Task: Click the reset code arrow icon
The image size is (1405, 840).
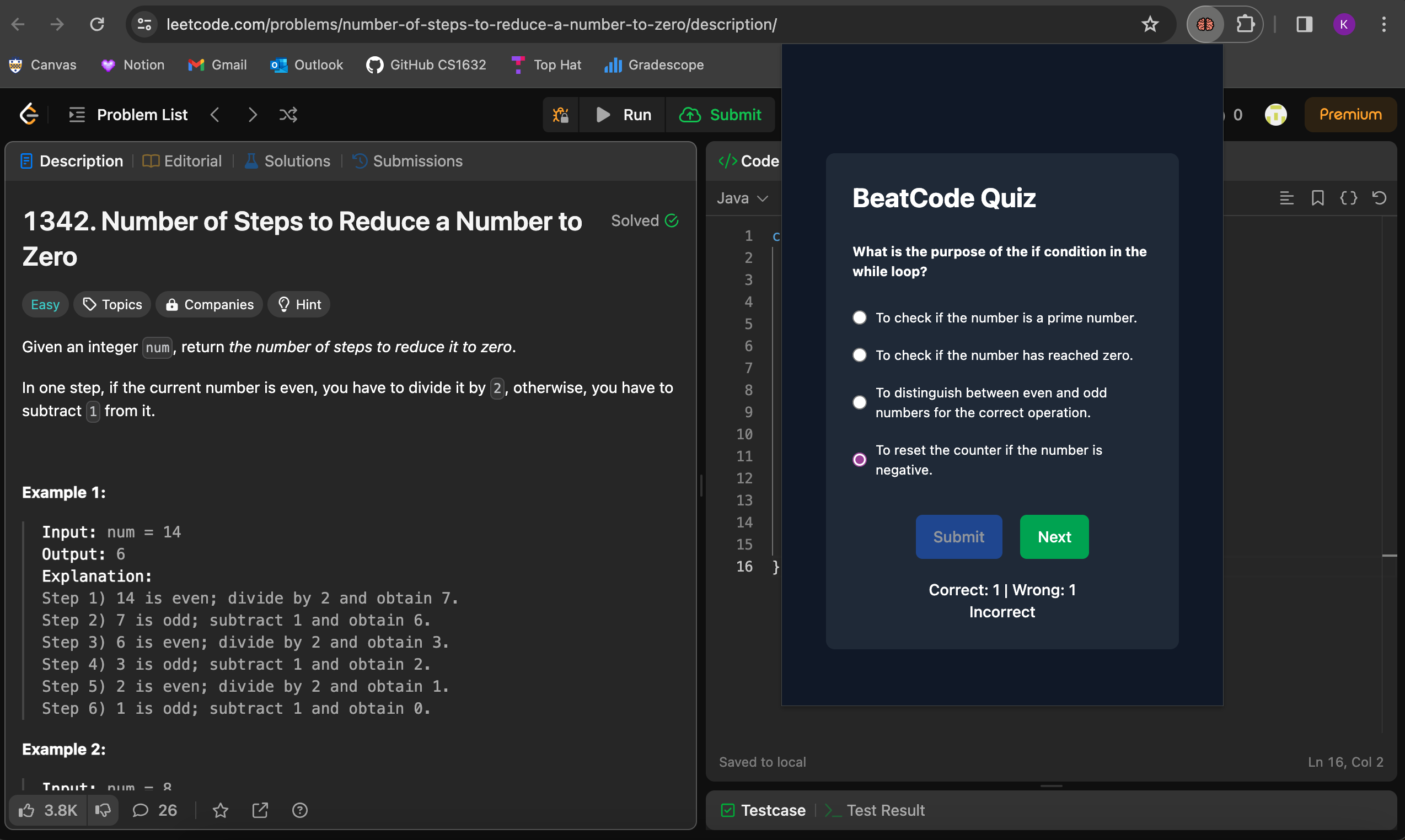Action: click(x=1379, y=198)
